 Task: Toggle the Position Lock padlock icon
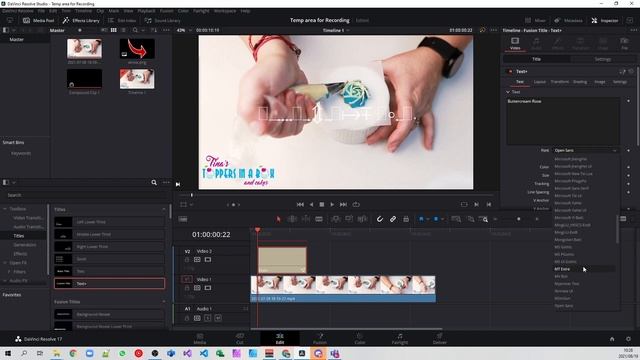(406, 219)
